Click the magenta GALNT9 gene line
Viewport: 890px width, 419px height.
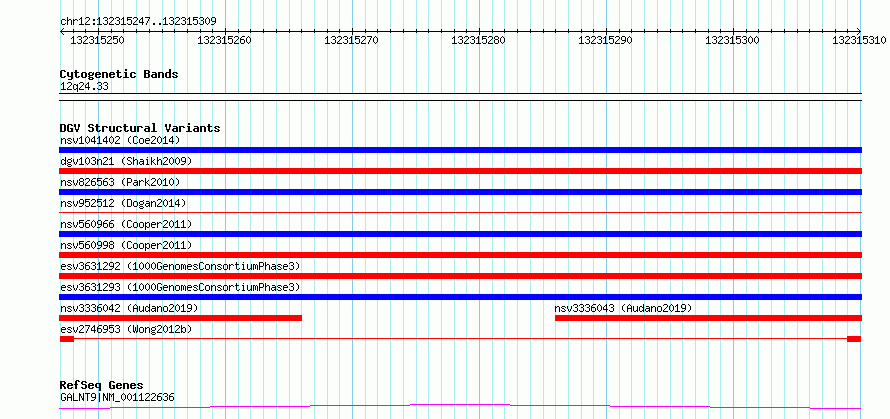click(x=461, y=406)
